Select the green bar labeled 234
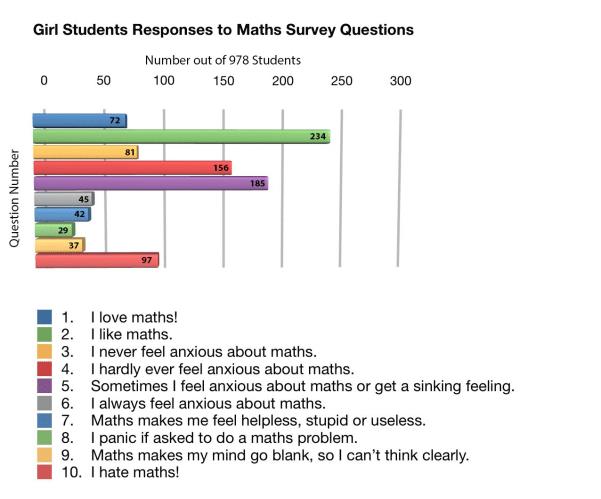Image resolution: width=601 pixels, height=499 pixels. 181,136
